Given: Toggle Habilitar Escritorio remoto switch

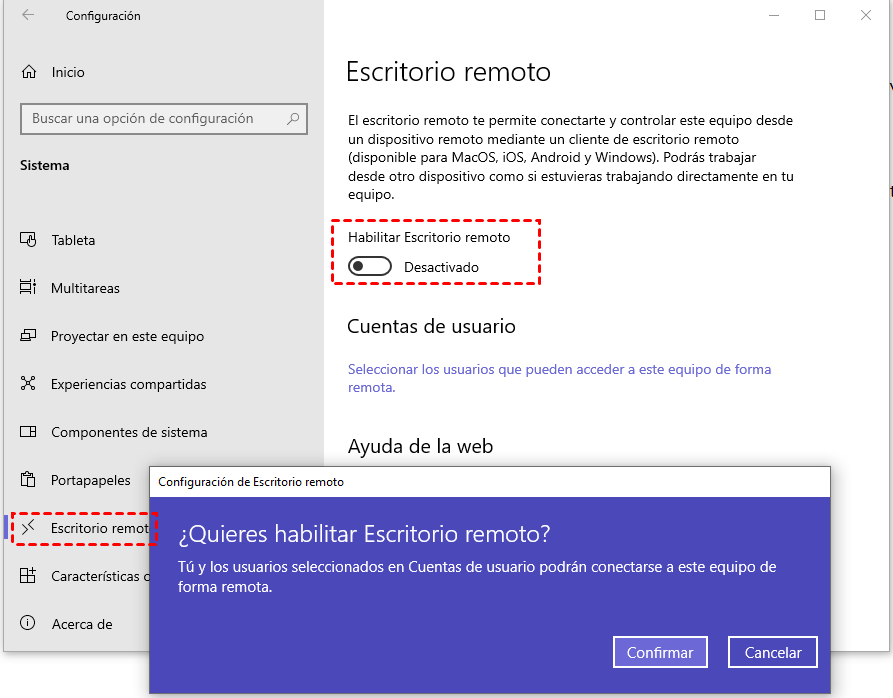Looking at the screenshot, I should [x=370, y=266].
